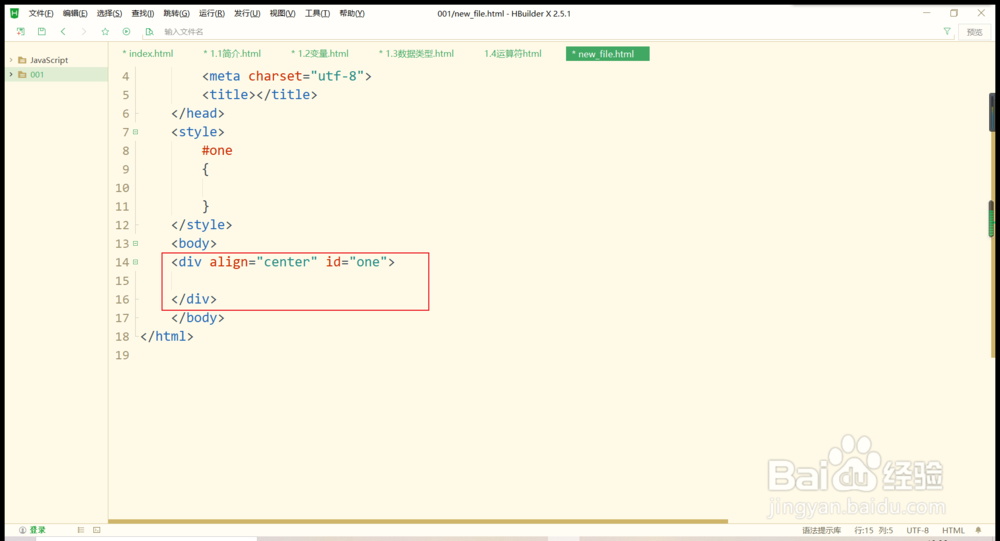Switch to the 1.1简介.html tab

point(232,54)
